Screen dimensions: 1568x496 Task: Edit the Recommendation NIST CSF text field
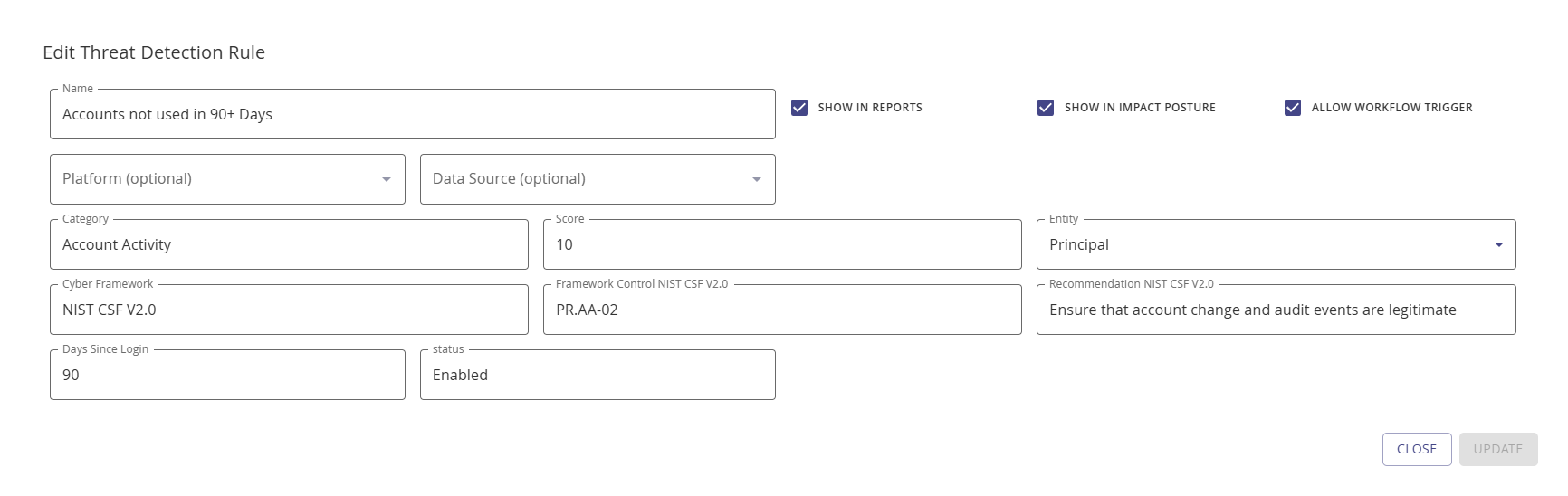tap(1275, 310)
